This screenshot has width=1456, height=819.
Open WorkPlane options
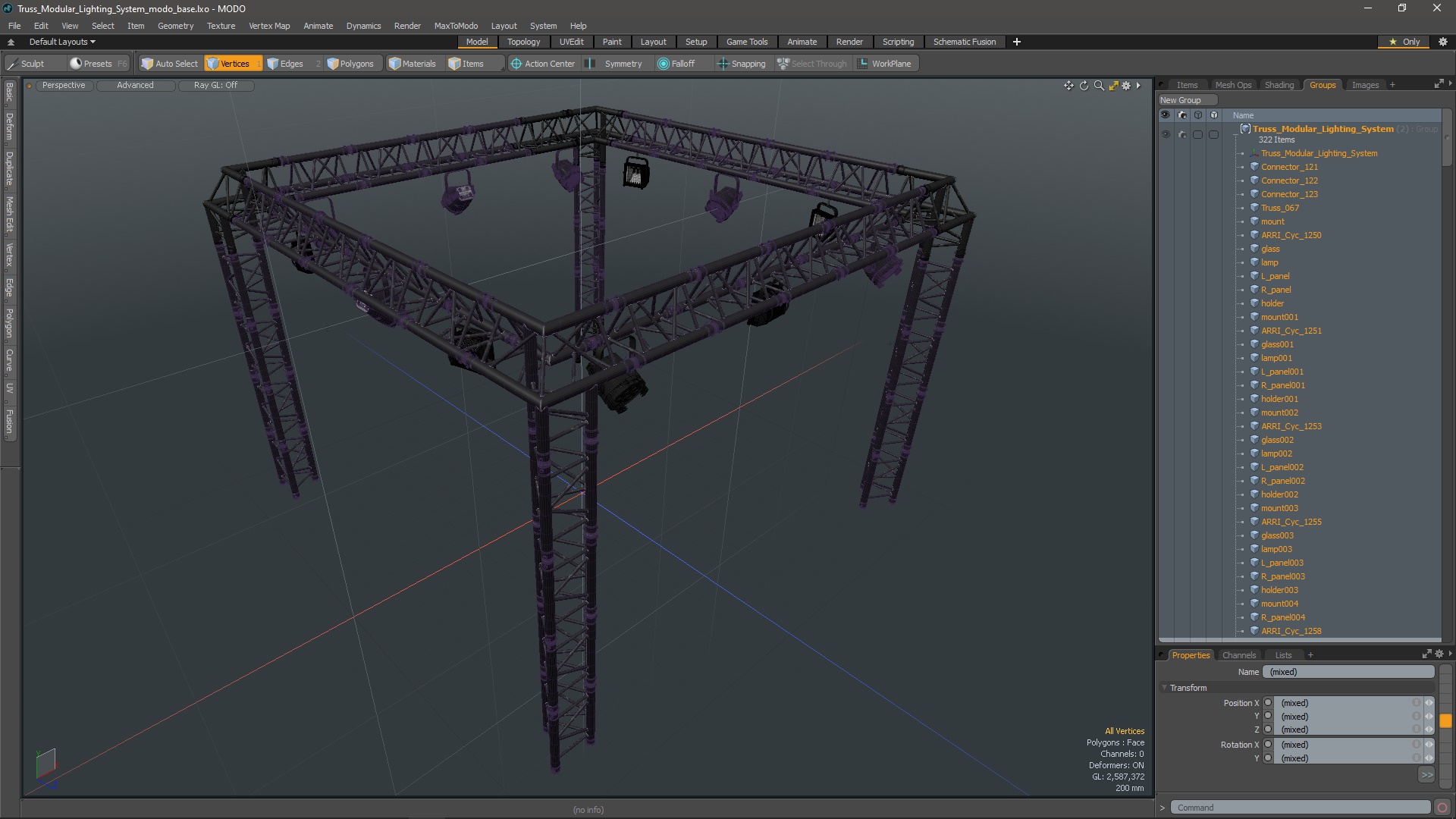coord(885,64)
